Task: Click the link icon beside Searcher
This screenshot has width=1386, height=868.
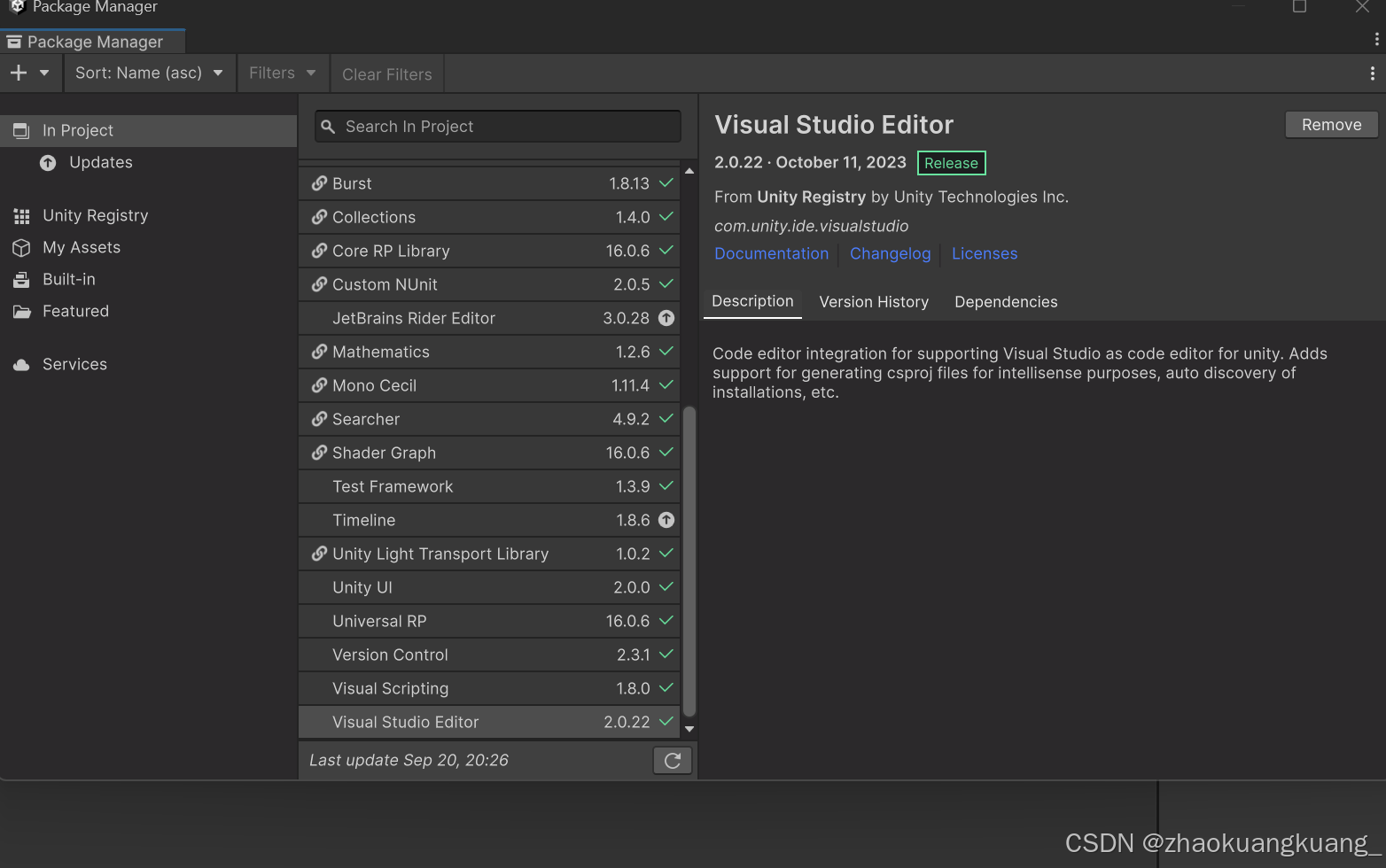Action: click(319, 419)
